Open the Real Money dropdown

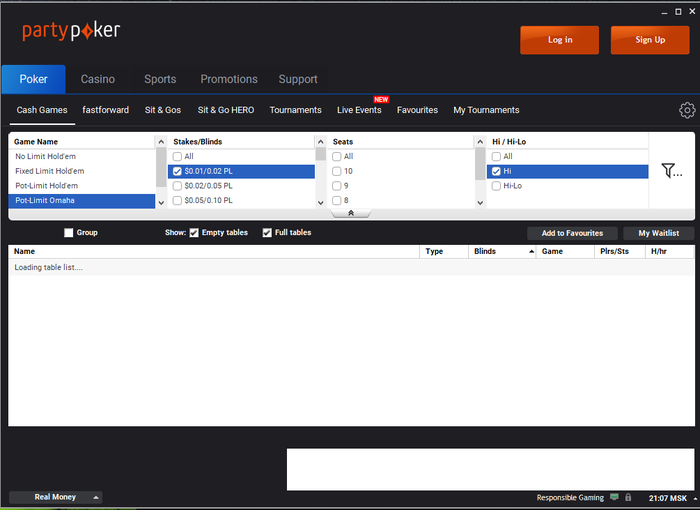55,497
